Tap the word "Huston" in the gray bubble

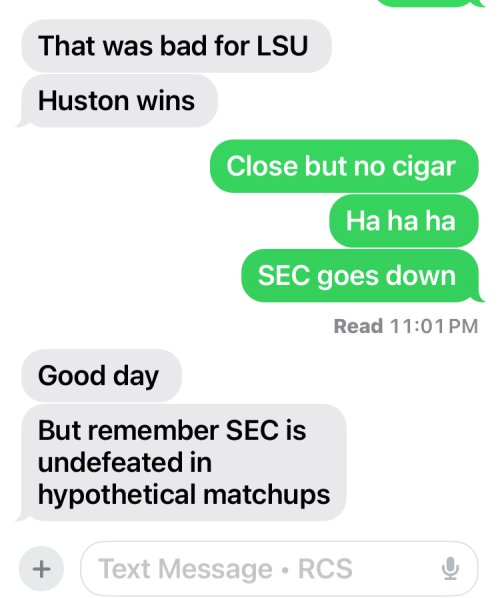tap(84, 101)
